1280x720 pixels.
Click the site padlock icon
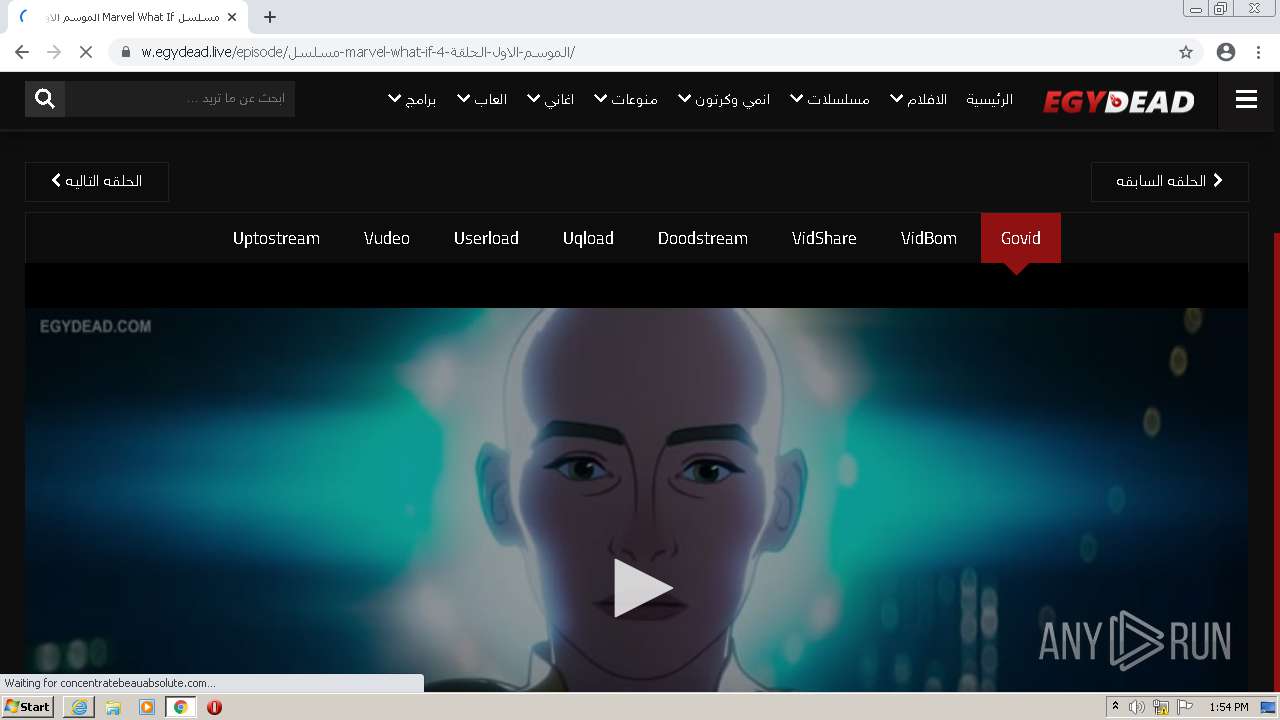click(x=126, y=52)
